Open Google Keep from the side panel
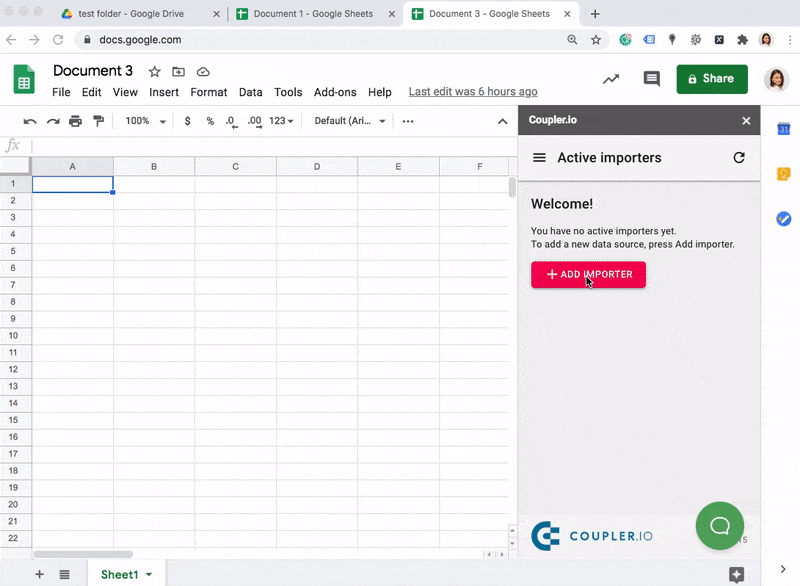 [783, 174]
